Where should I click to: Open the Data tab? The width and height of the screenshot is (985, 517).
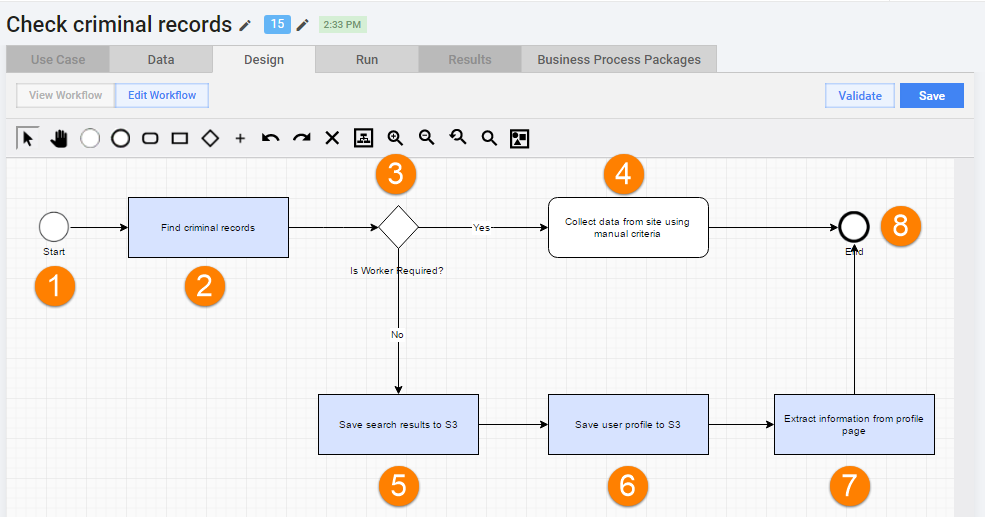(x=161, y=60)
